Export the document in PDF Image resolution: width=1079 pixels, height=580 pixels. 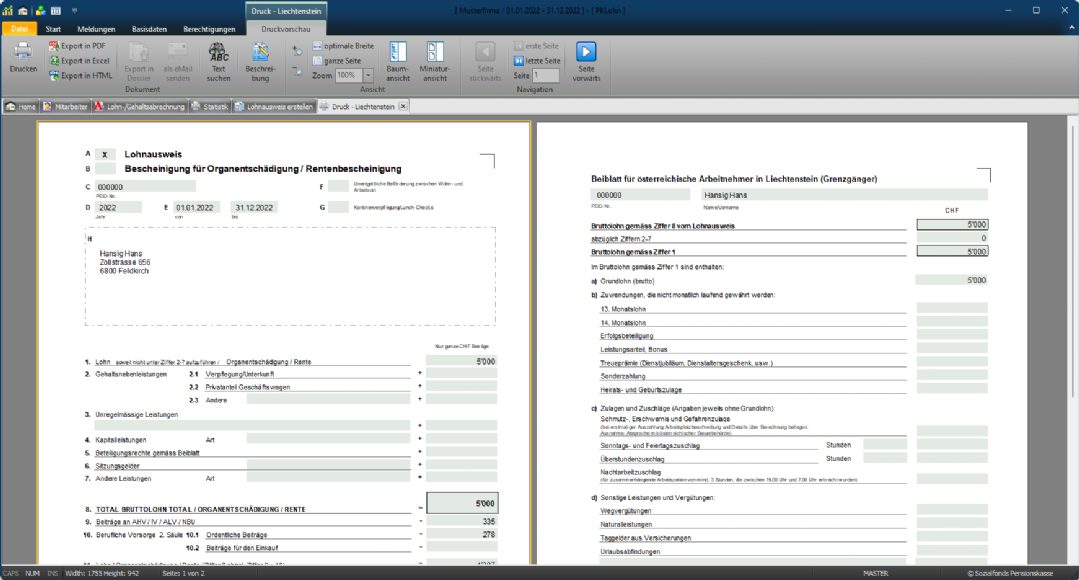82,46
